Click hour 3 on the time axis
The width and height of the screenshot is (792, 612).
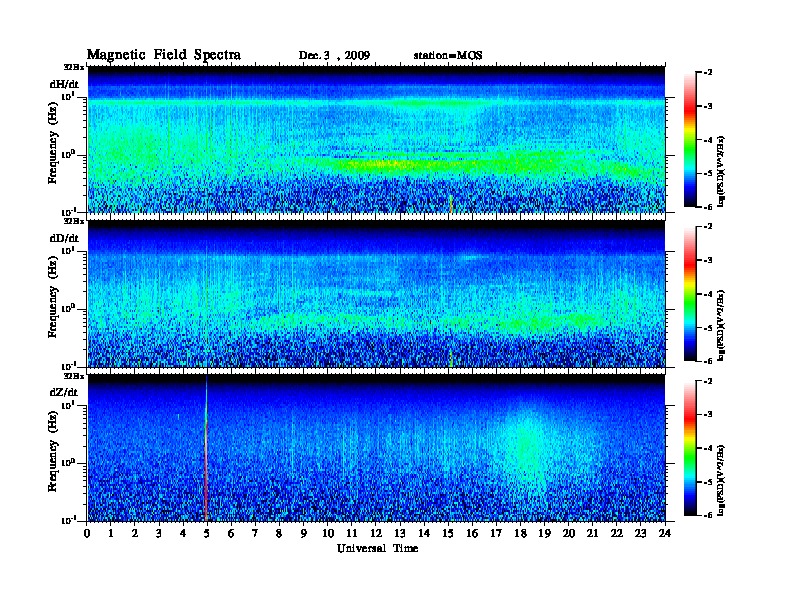point(159,534)
